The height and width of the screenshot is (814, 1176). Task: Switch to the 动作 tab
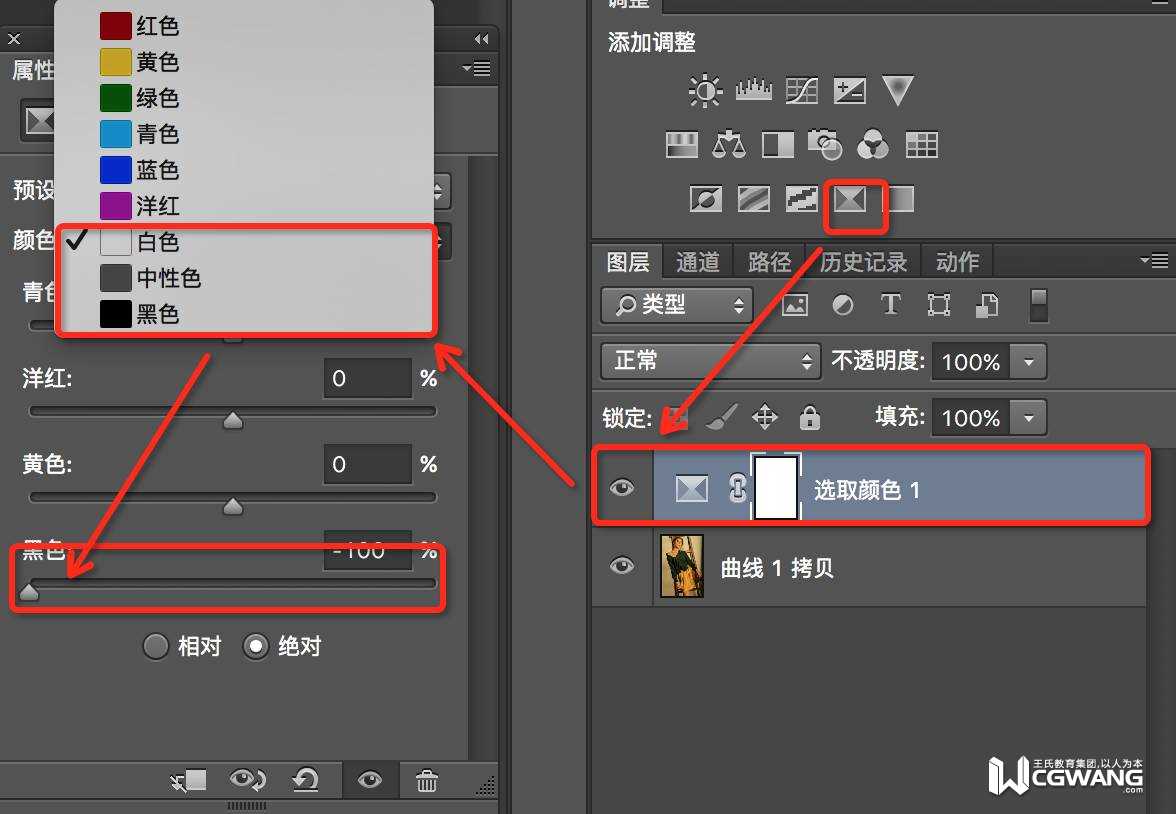[x=957, y=261]
